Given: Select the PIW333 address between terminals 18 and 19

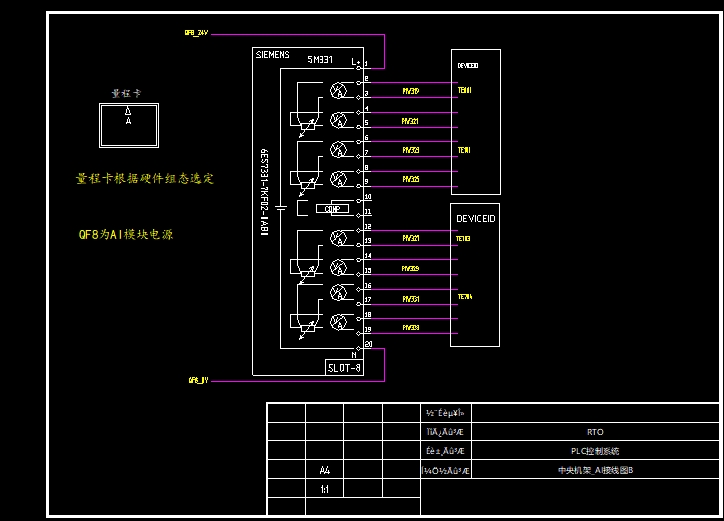Looking at the screenshot, I should [410, 328].
